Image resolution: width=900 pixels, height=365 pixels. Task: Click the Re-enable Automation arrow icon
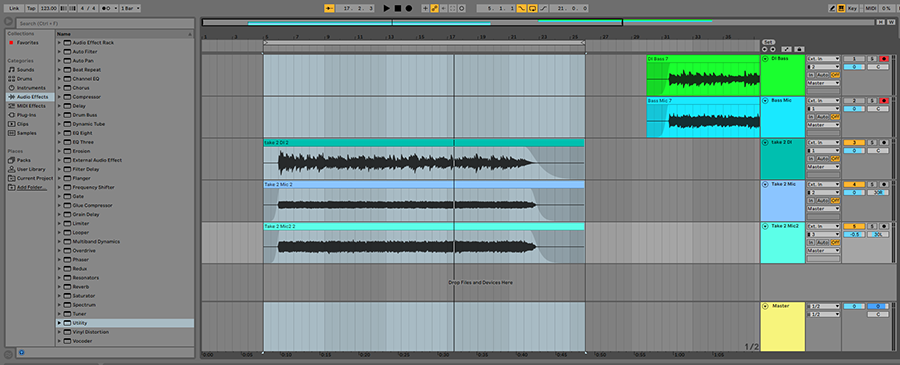tap(443, 8)
